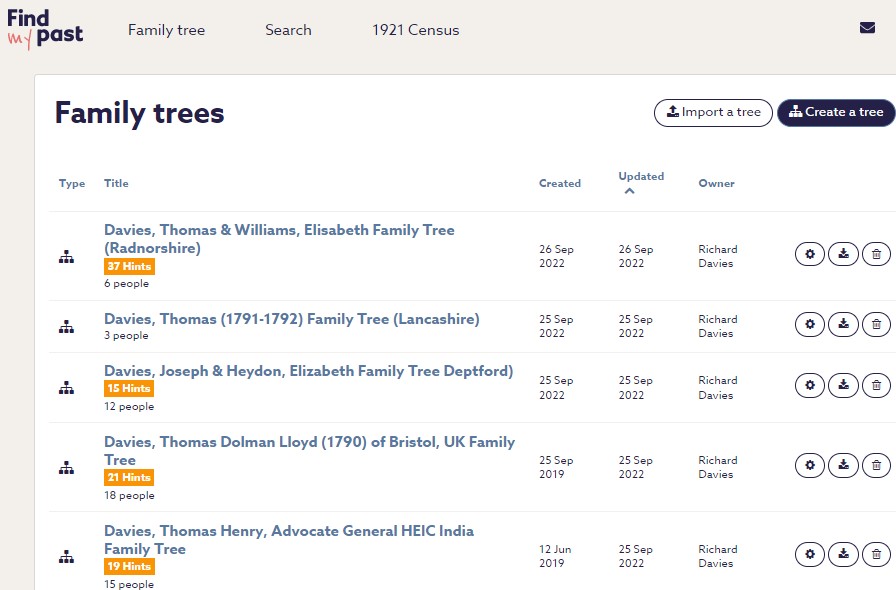Click the Findmypast logo
896x590 pixels.
(x=45, y=28)
